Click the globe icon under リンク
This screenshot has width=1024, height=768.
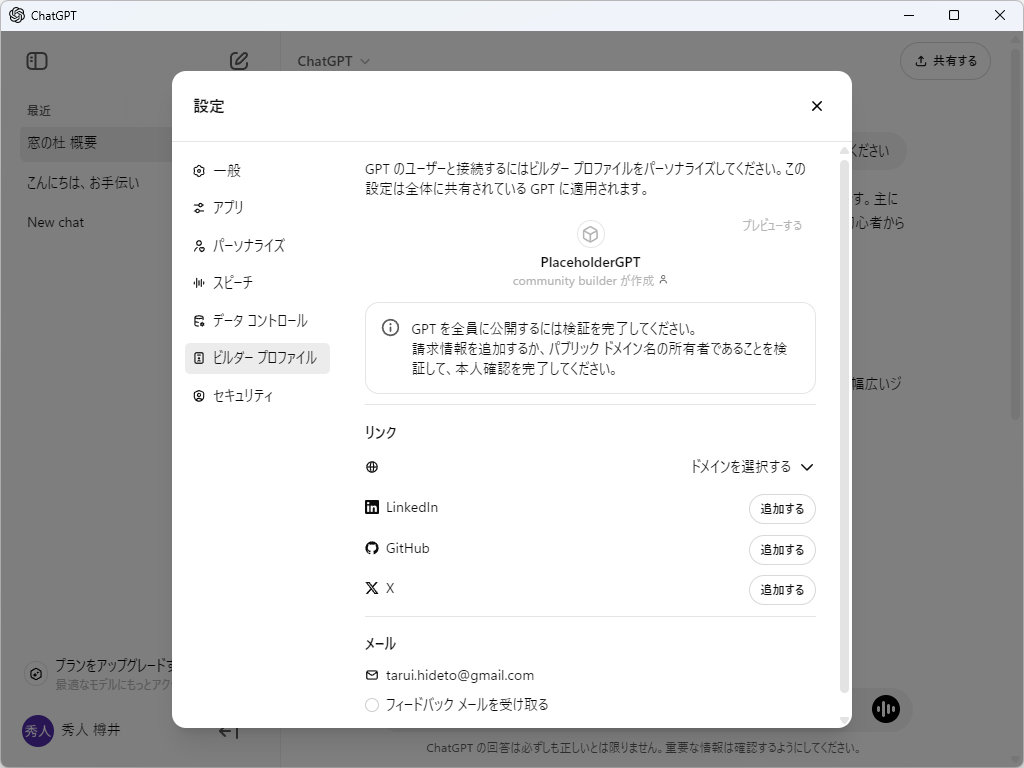(372, 466)
